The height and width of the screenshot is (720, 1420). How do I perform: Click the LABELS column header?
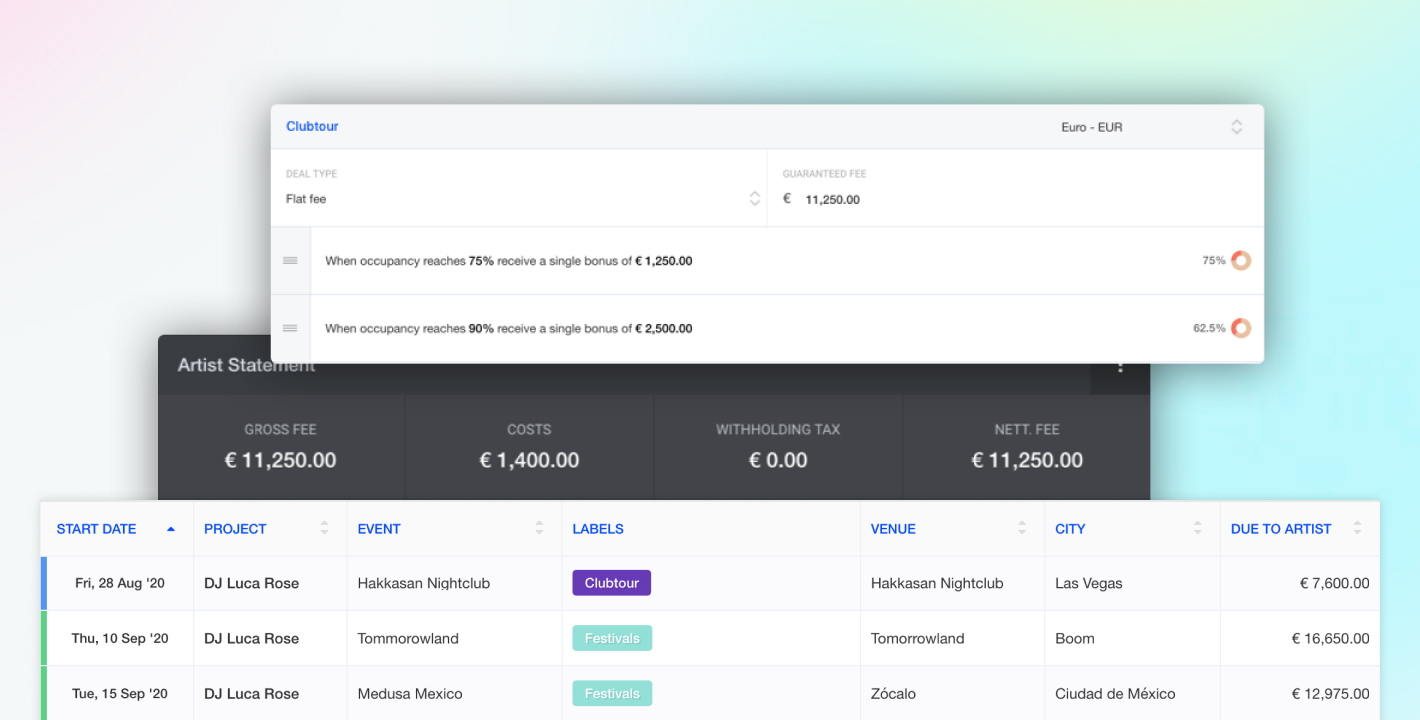[598, 528]
